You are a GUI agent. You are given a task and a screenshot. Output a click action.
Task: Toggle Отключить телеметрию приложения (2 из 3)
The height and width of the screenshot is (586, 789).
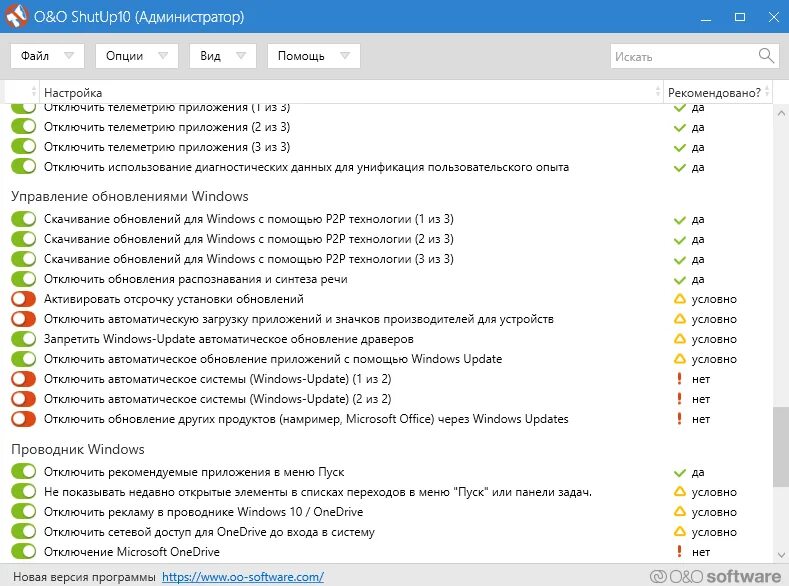[23, 126]
